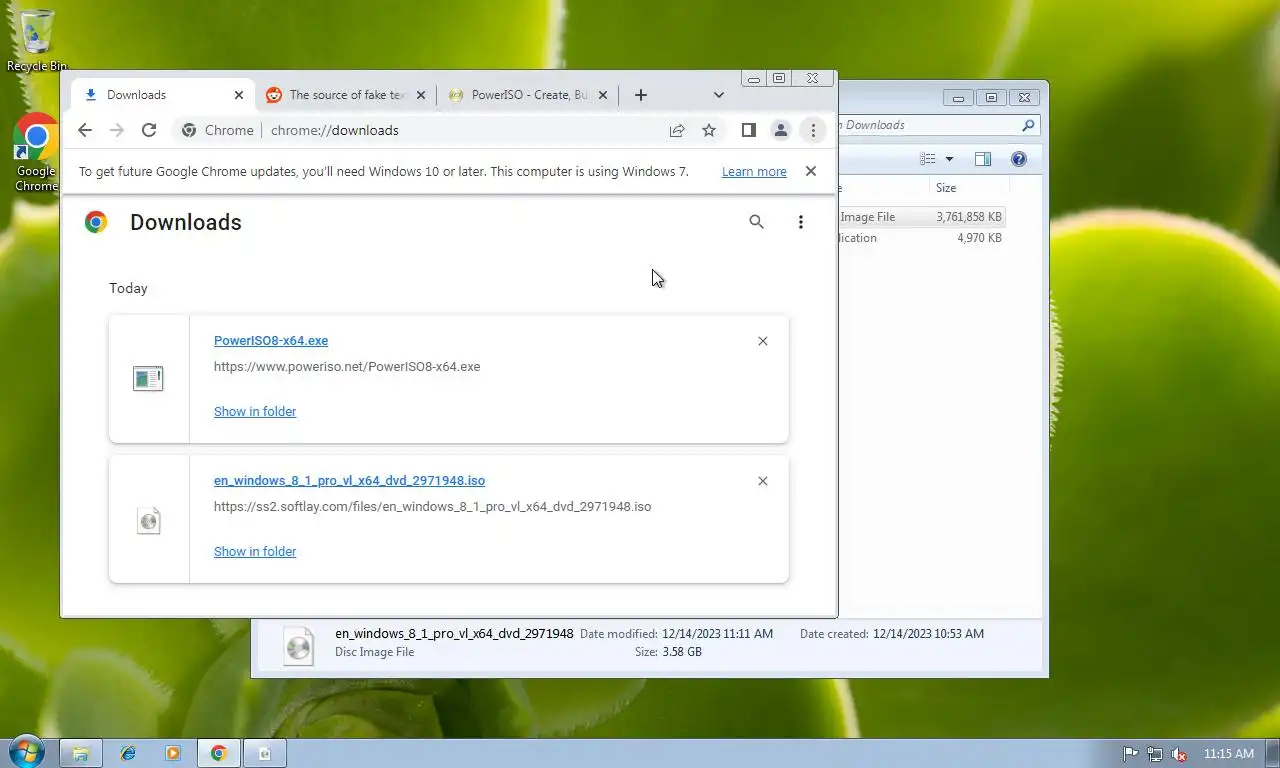This screenshot has height=768, width=1280.
Task: Share this page via address bar icon
Action: pos(677,130)
